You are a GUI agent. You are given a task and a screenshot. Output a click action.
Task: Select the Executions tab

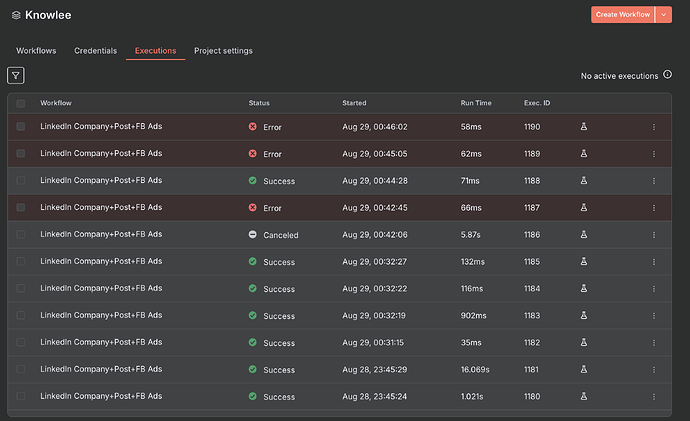155,51
